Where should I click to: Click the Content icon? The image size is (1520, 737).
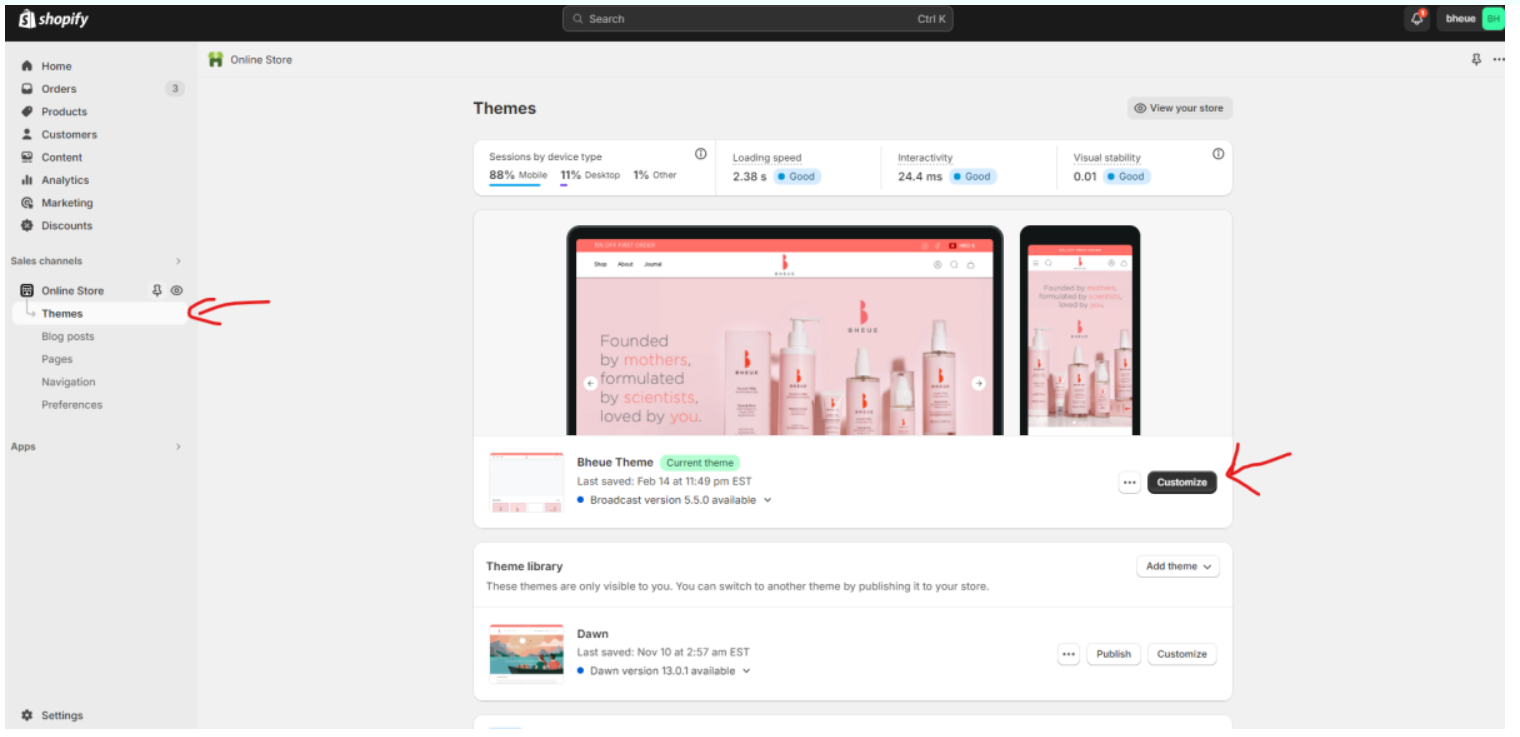coord(27,158)
